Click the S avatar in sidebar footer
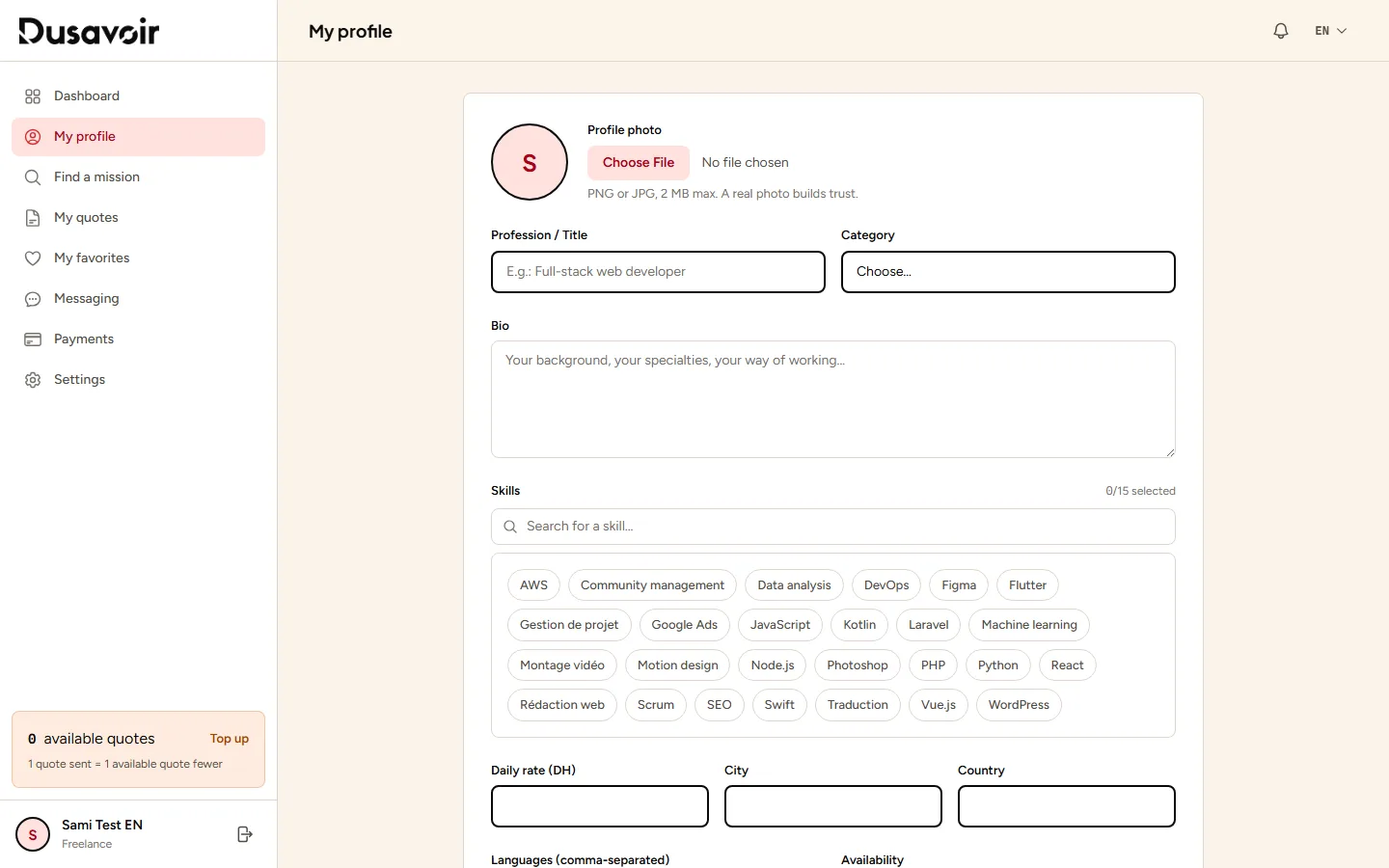This screenshot has width=1389, height=868. 33,834
